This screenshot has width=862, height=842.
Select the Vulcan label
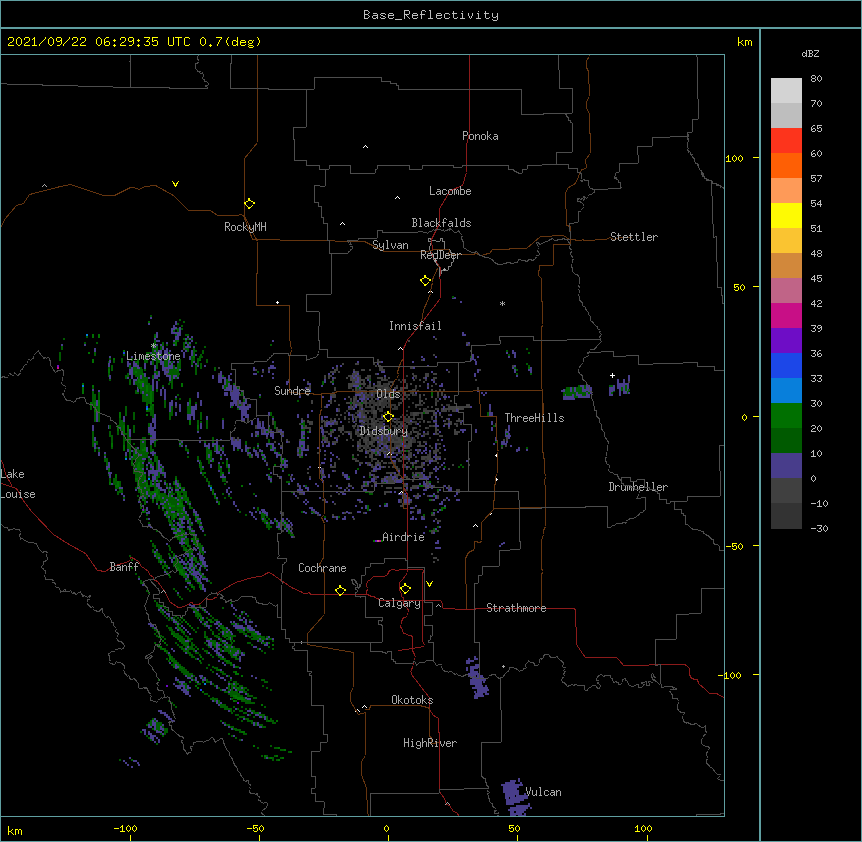click(x=543, y=792)
